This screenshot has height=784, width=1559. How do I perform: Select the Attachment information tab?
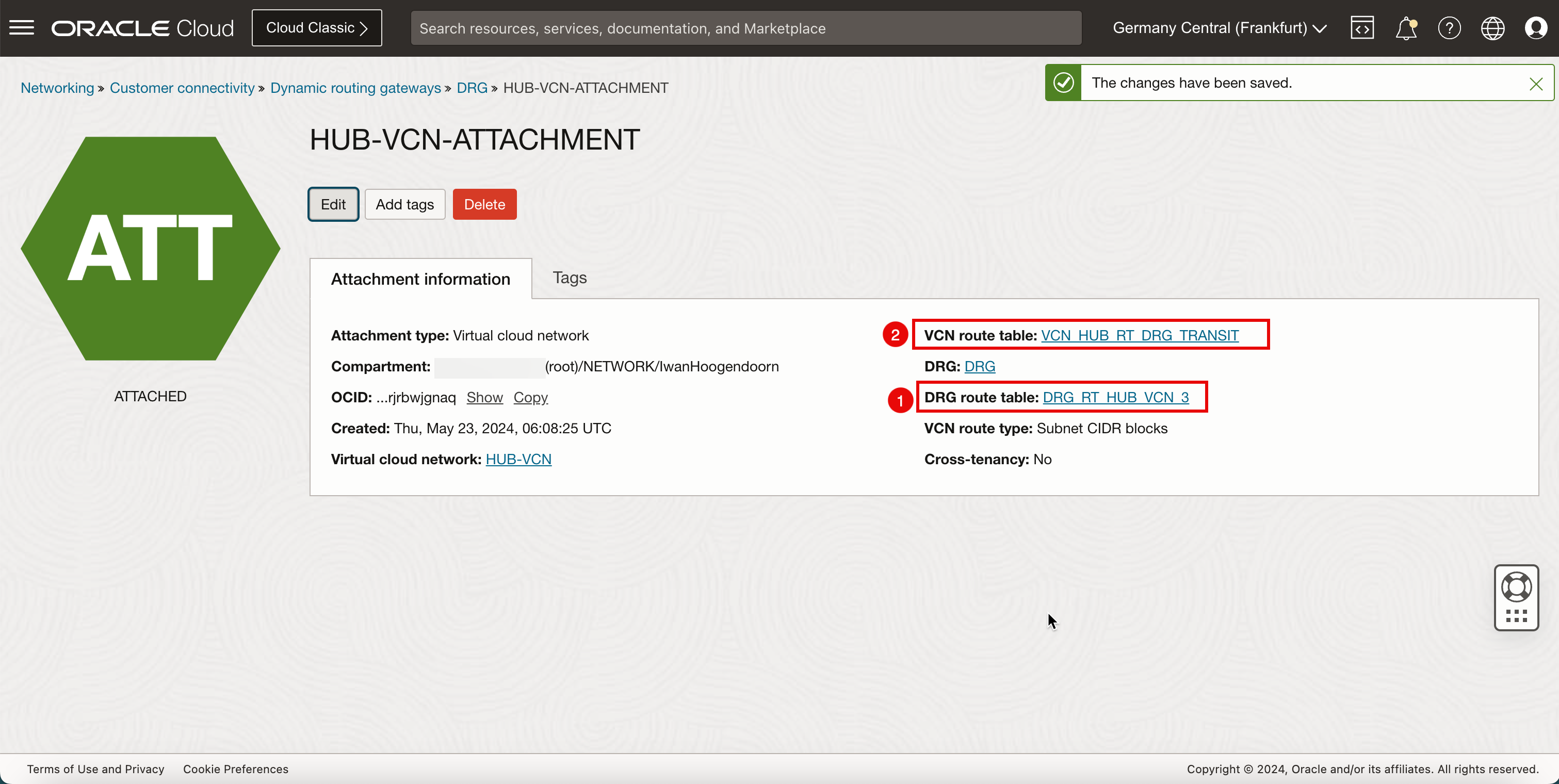(x=421, y=277)
